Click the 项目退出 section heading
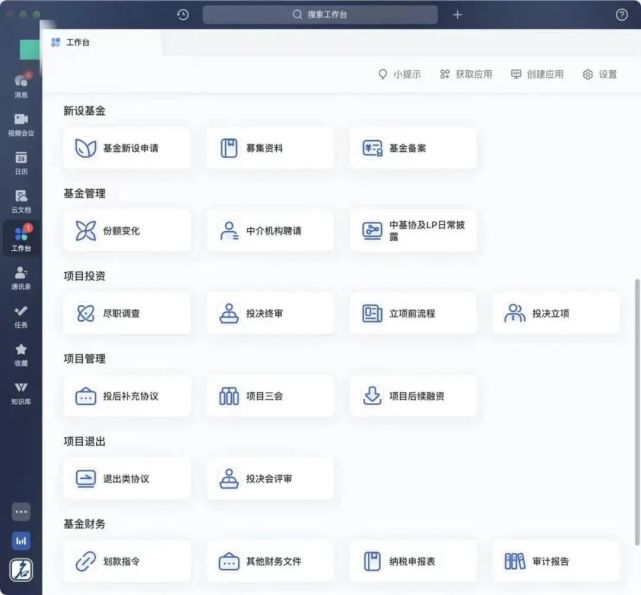The width and height of the screenshot is (641, 595). tap(84, 441)
